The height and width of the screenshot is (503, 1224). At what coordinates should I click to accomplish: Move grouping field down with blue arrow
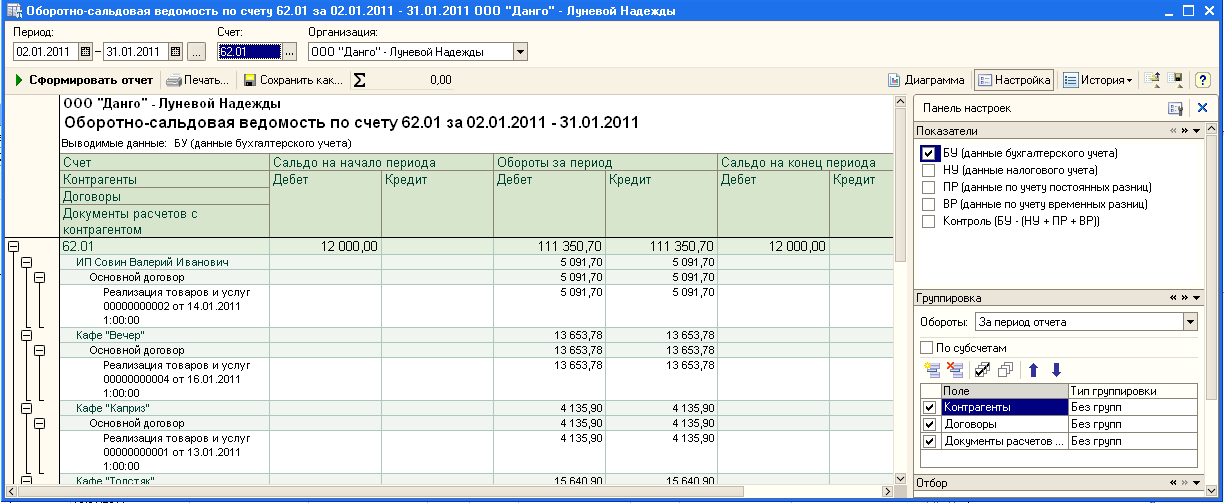[1055, 369]
